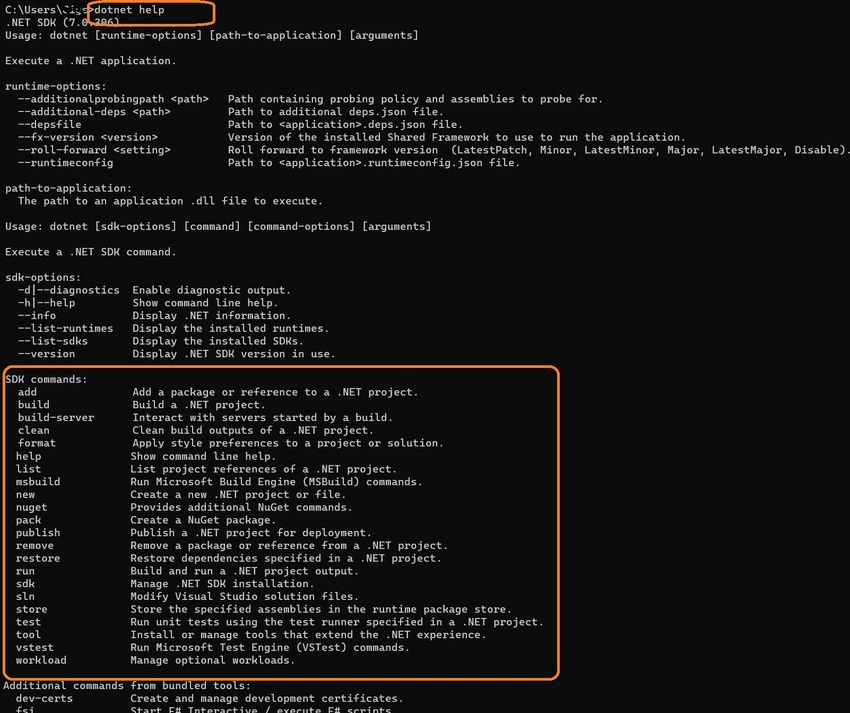Click the 'dotnet help' command text
The image size is (850, 713).
pos(129,10)
